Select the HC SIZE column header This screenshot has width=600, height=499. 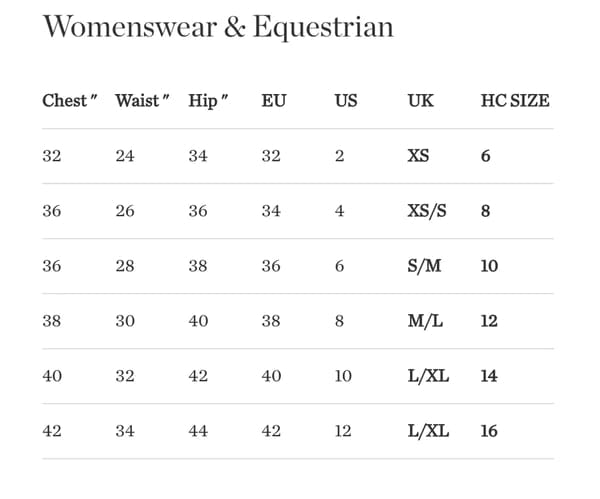click(515, 101)
